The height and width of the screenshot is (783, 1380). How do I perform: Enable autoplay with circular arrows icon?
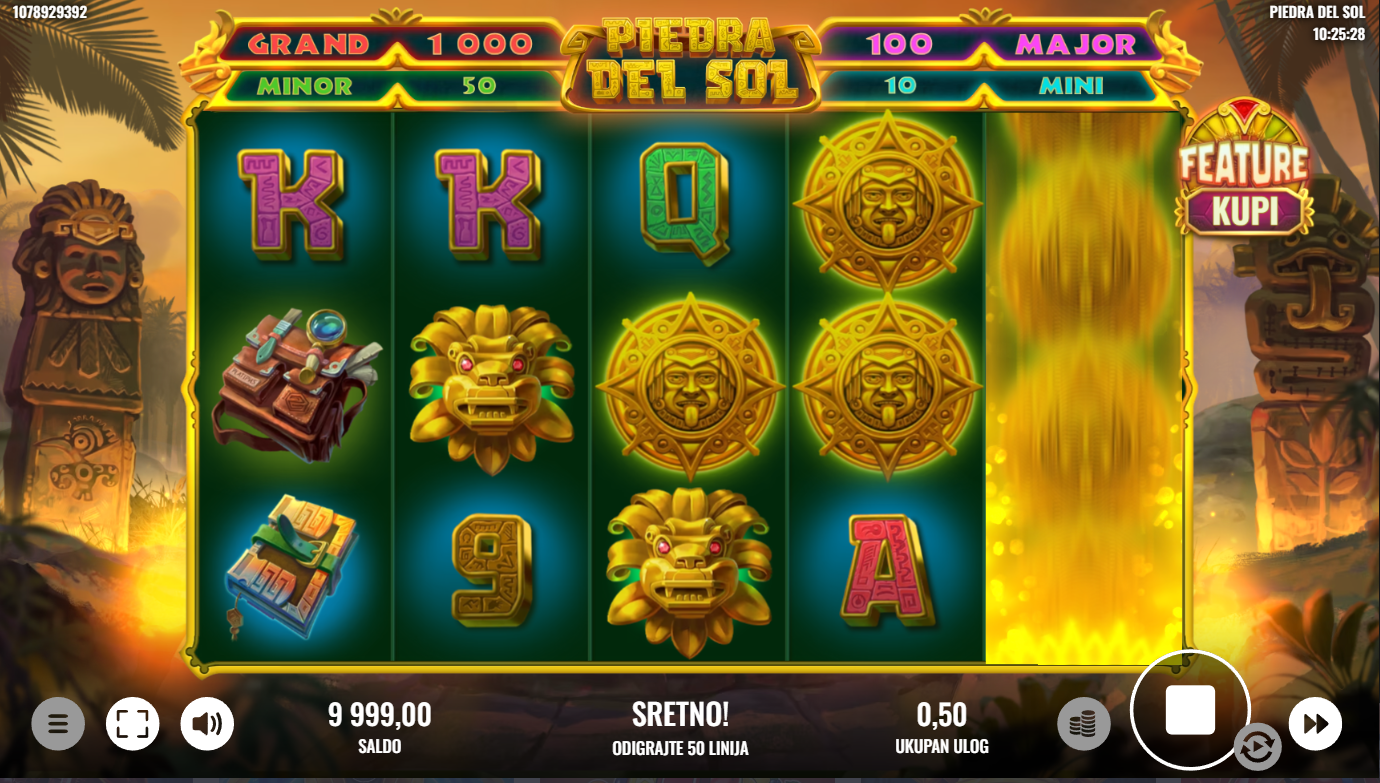point(1256,746)
